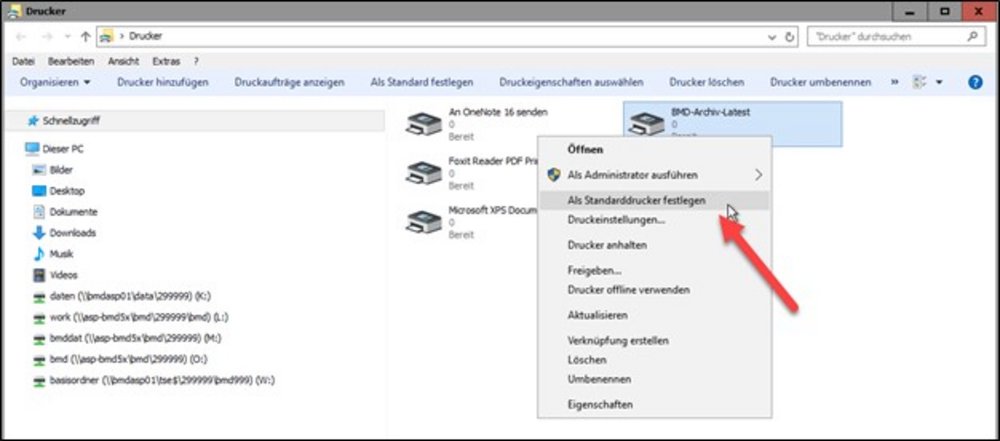
Task: Select the Foxit Reader PDF Printer icon
Action: coord(423,172)
